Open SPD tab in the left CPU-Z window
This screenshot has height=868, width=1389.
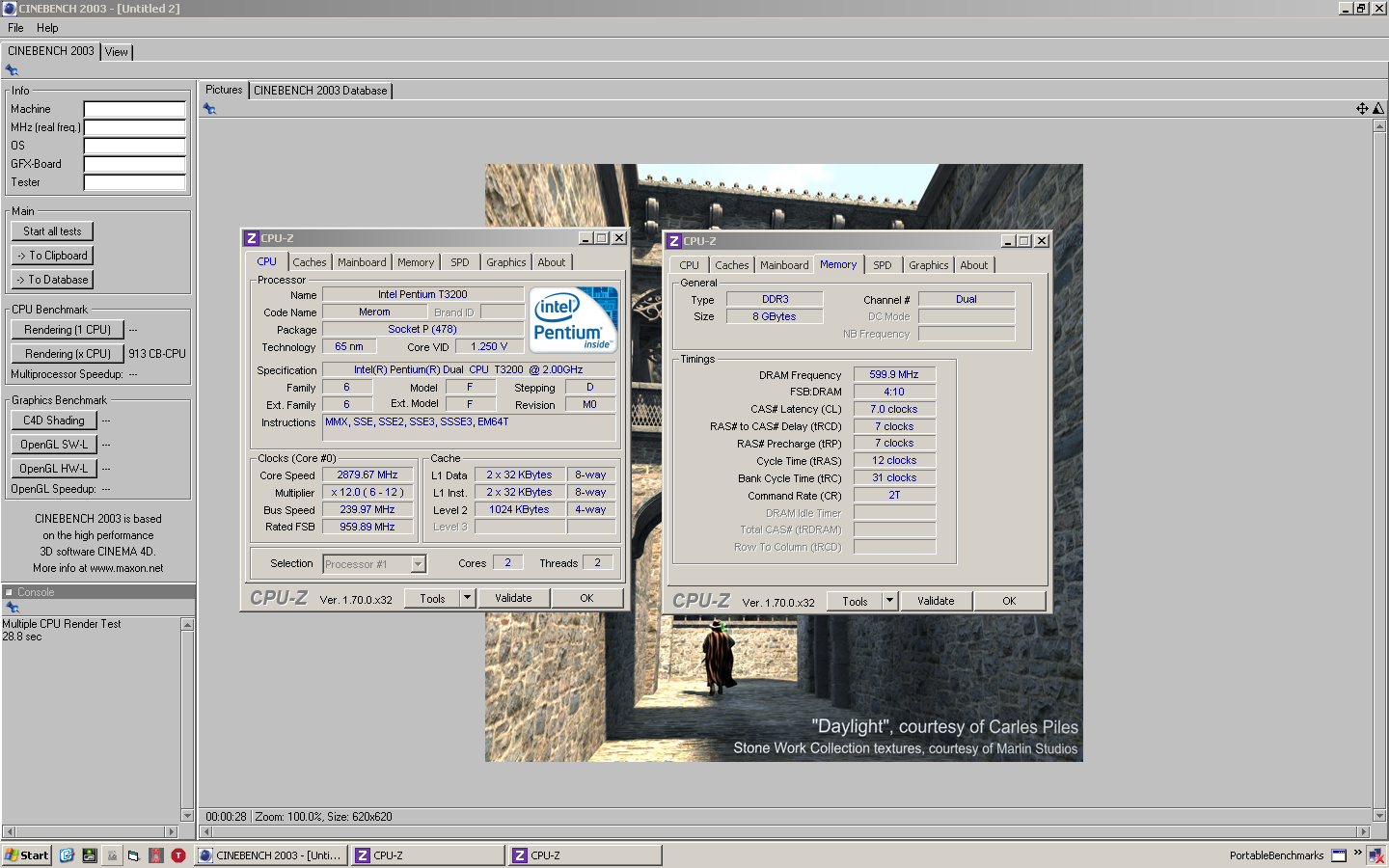tap(460, 262)
